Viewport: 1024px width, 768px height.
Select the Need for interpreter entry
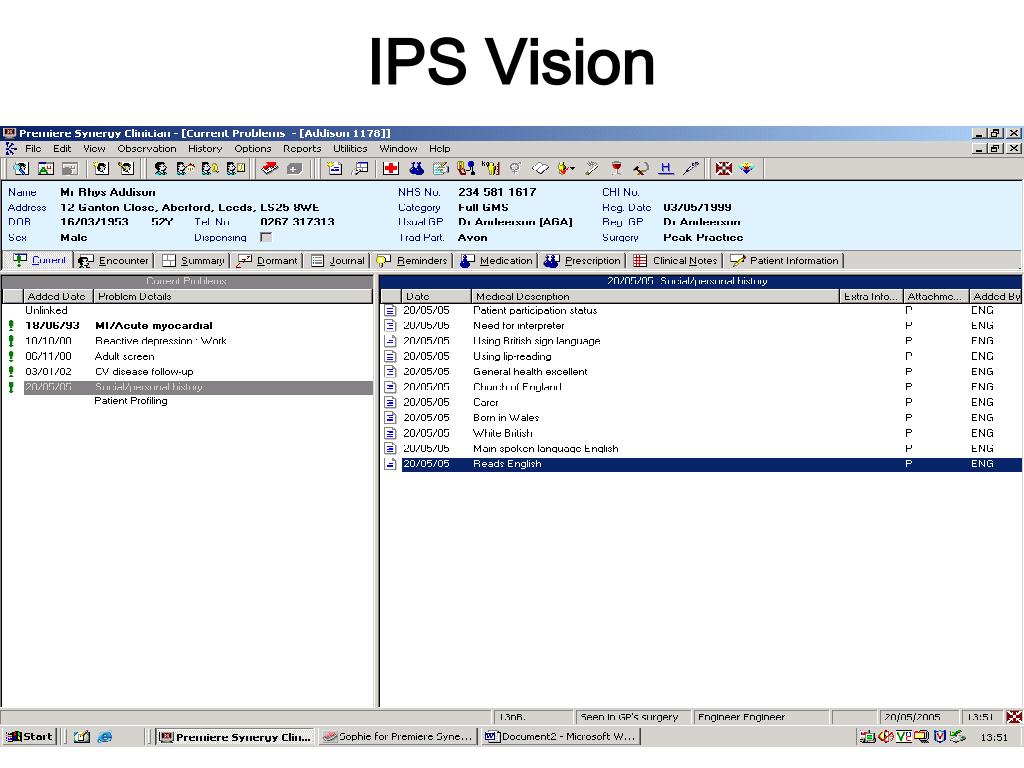[701, 325]
